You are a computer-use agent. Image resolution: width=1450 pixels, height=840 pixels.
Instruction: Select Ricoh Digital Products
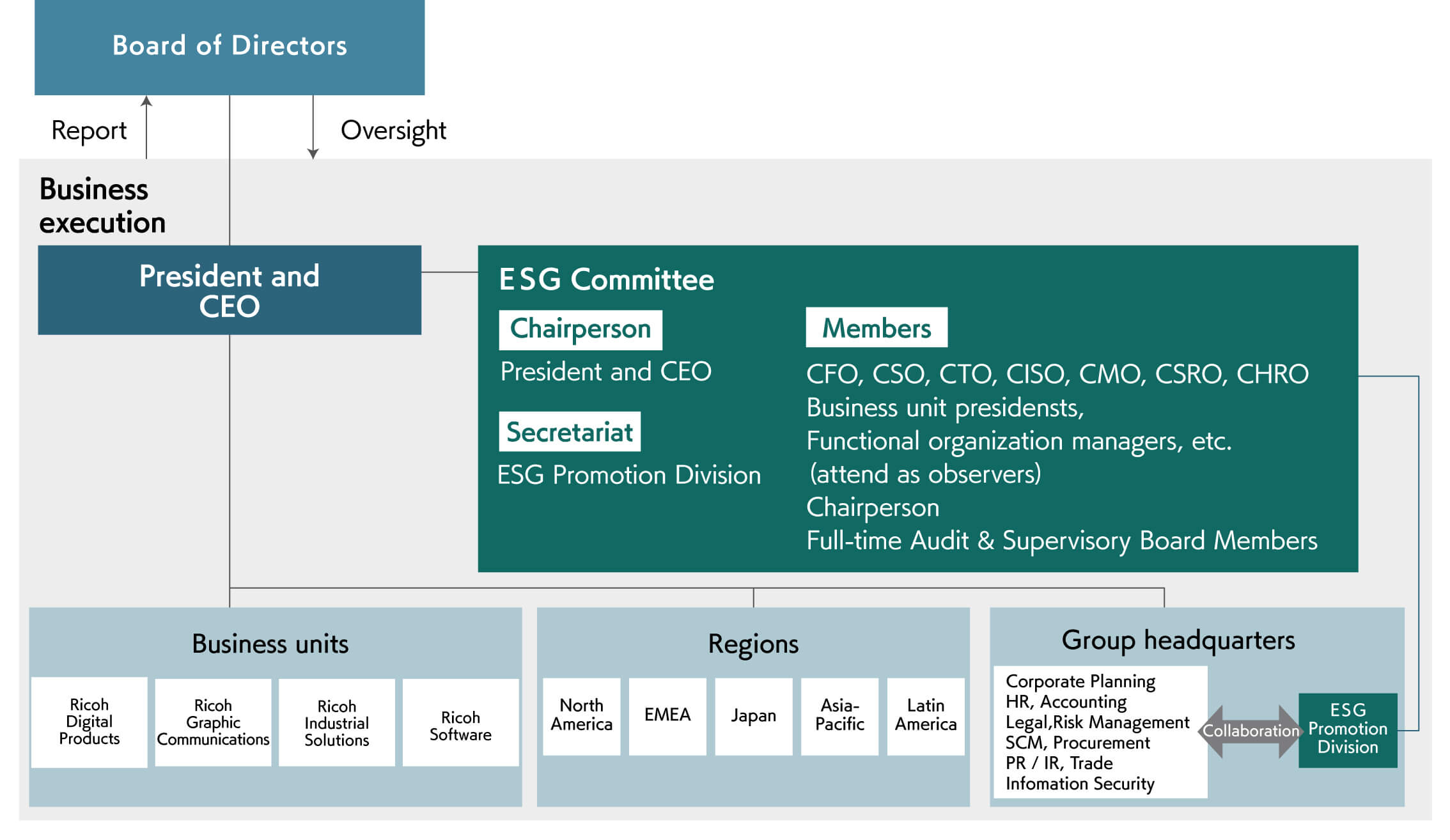point(89,721)
